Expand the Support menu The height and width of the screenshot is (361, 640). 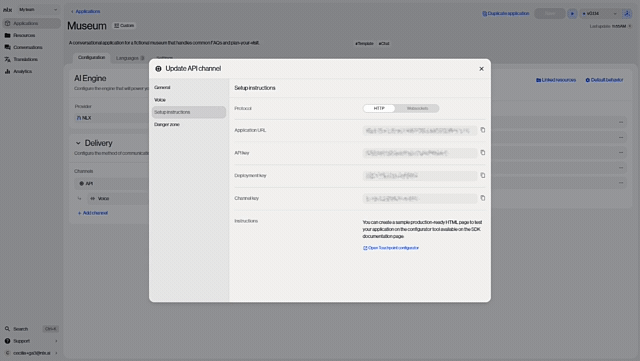(31, 341)
